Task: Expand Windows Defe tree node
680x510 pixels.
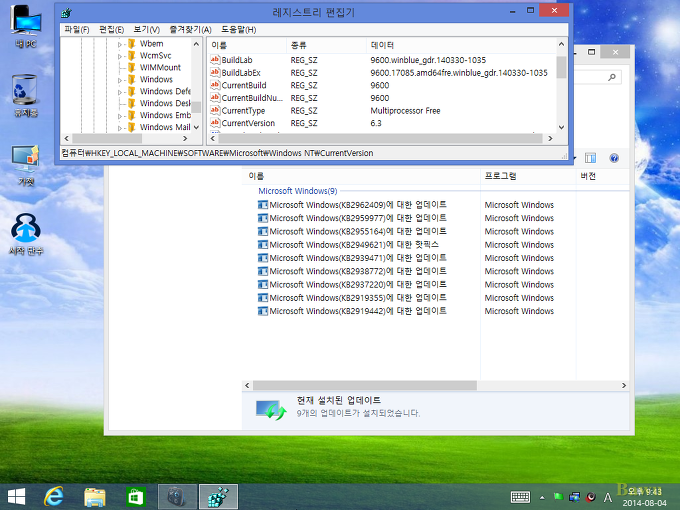Action: tap(120, 92)
